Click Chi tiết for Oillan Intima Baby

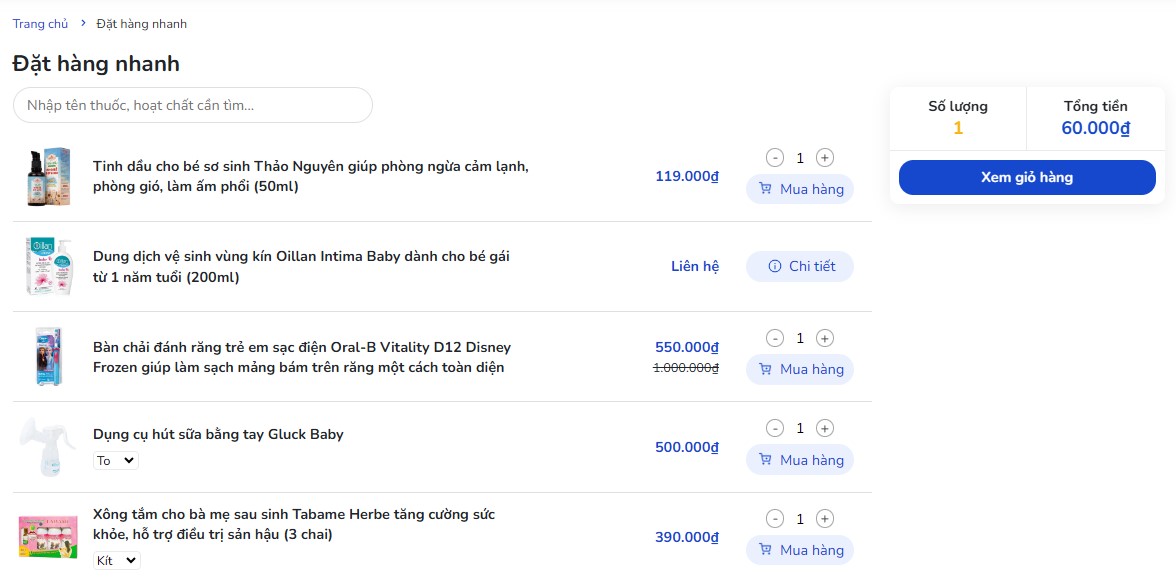[800, 266]
